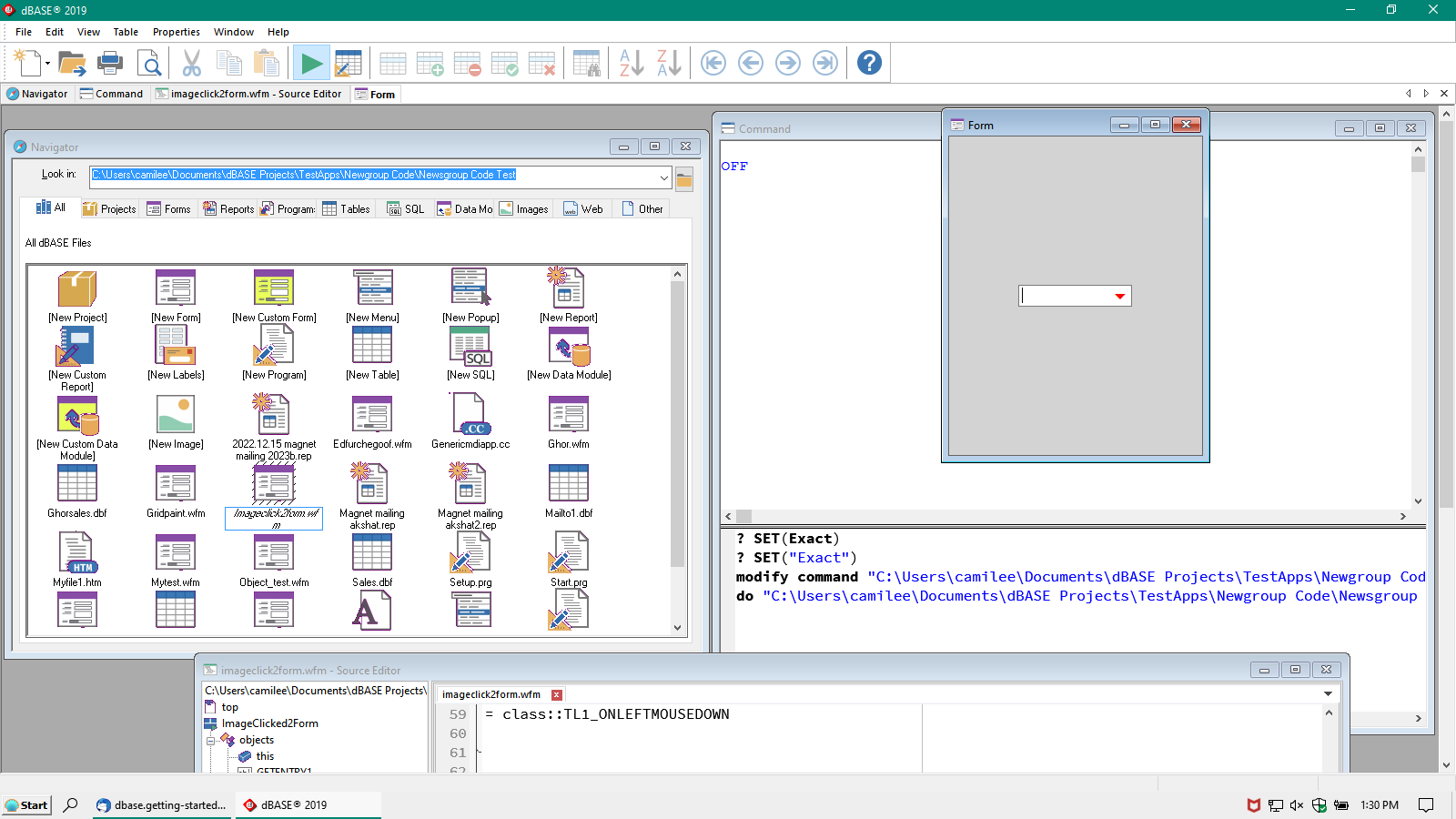Viewport: 1456px width, 819px height.
Task: Switch to the Tables tab in Navigator
Action: (347, 209)
